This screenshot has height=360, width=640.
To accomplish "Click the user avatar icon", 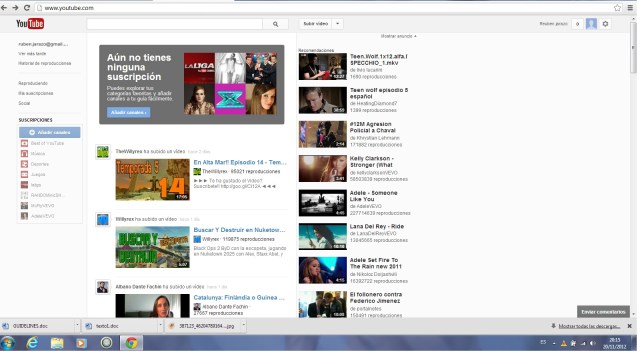I will click(x=591, y=24).
